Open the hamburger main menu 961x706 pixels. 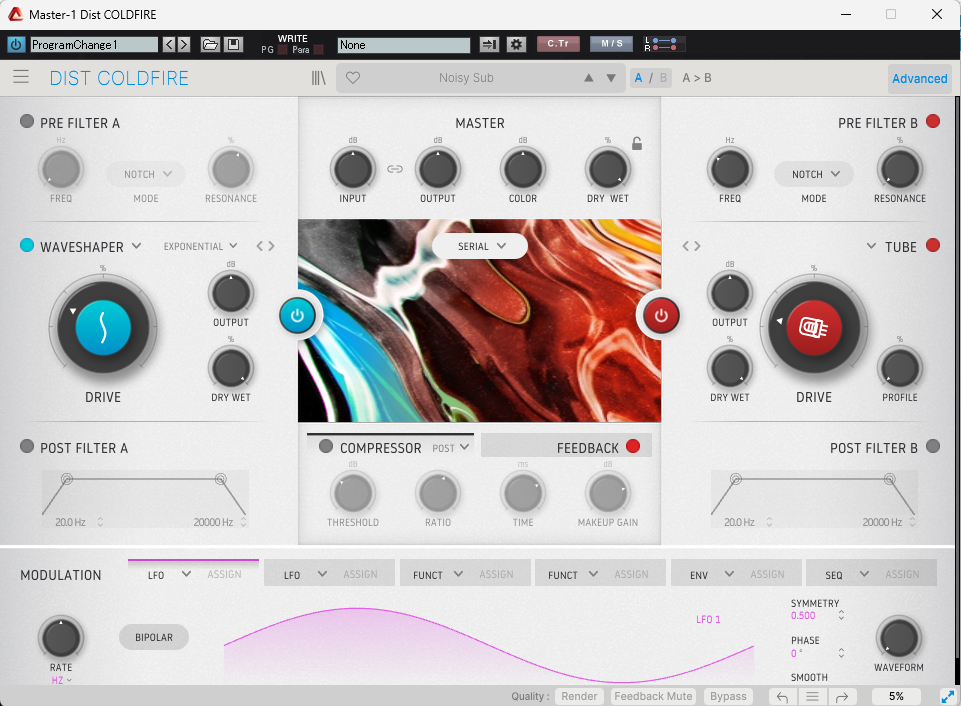tap(21, 77)
